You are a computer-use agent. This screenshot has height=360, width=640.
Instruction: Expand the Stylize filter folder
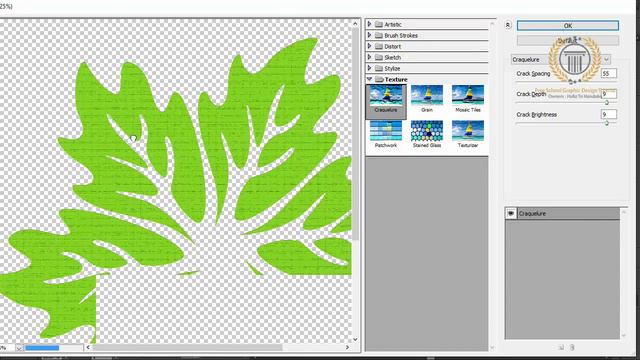tap(369, 68)
